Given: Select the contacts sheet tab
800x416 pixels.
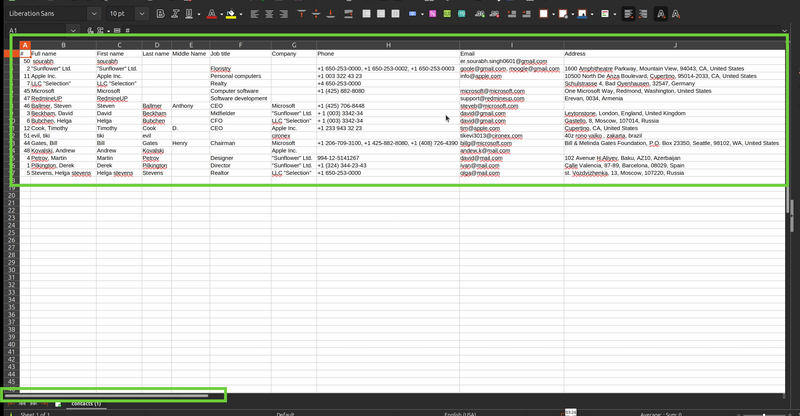Looking at the screenshot, I should (85, 403).
